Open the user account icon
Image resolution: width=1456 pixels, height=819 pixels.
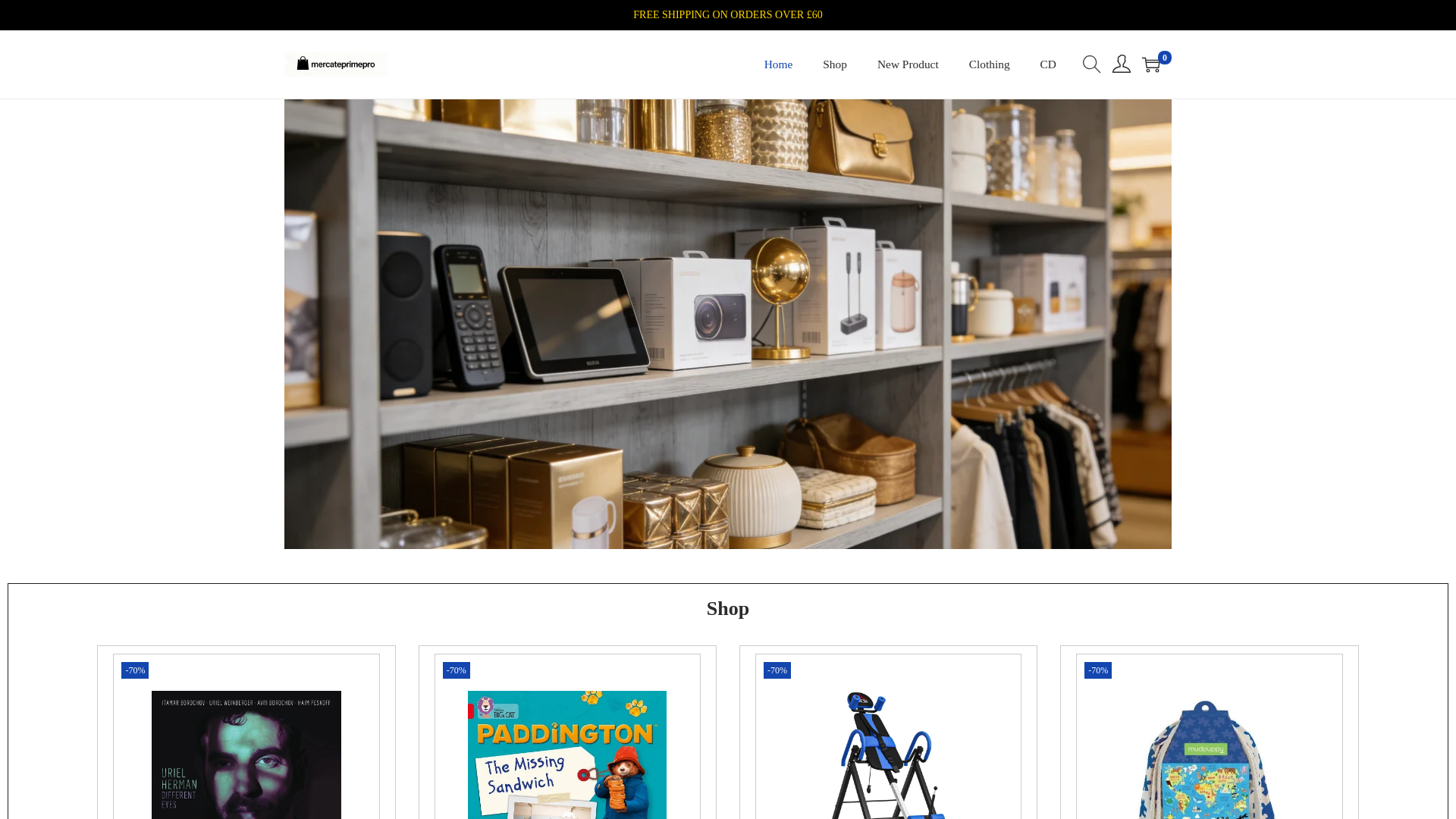[1122, 64]
